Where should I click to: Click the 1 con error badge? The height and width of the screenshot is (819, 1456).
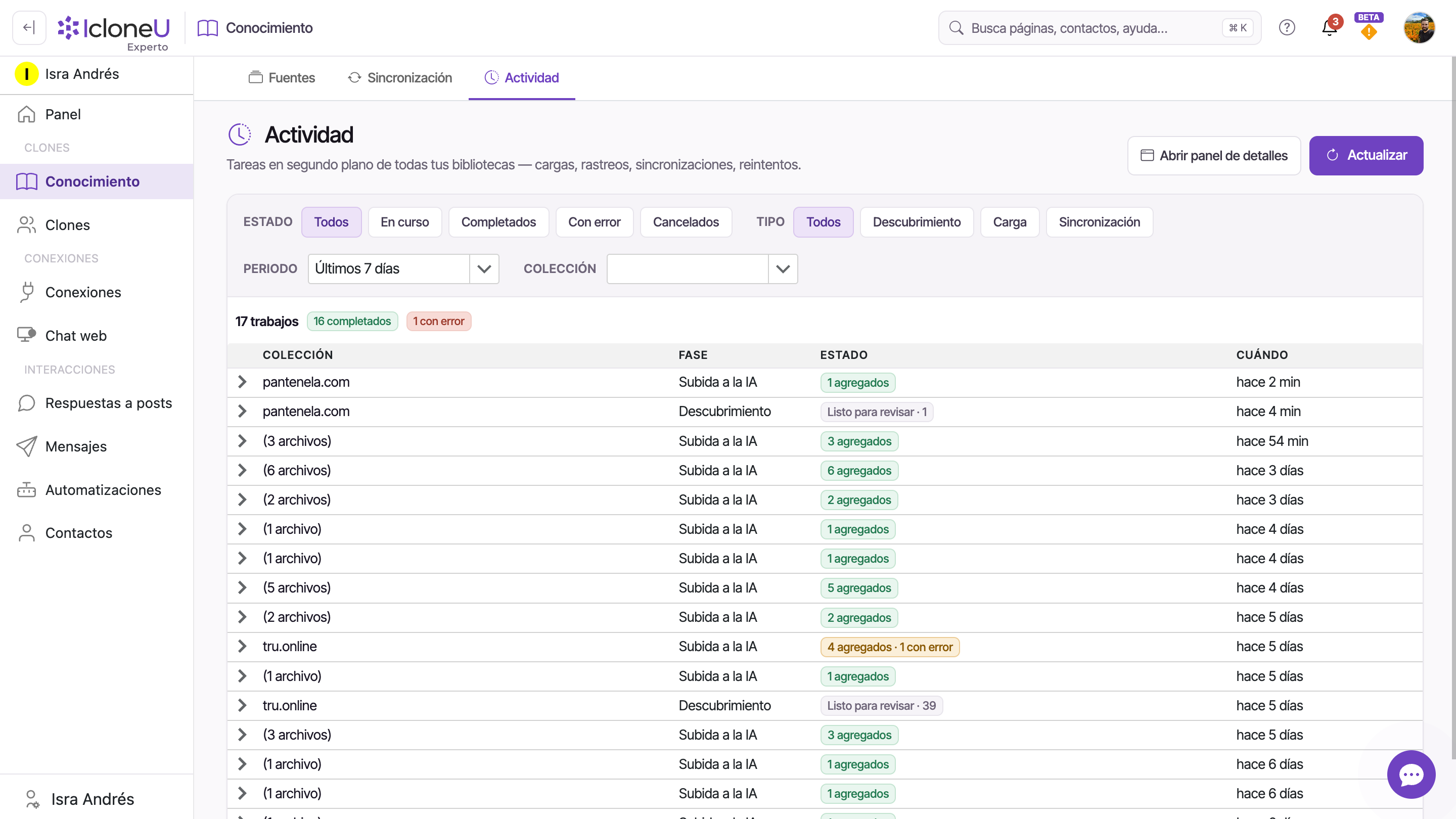coord(439,322)
